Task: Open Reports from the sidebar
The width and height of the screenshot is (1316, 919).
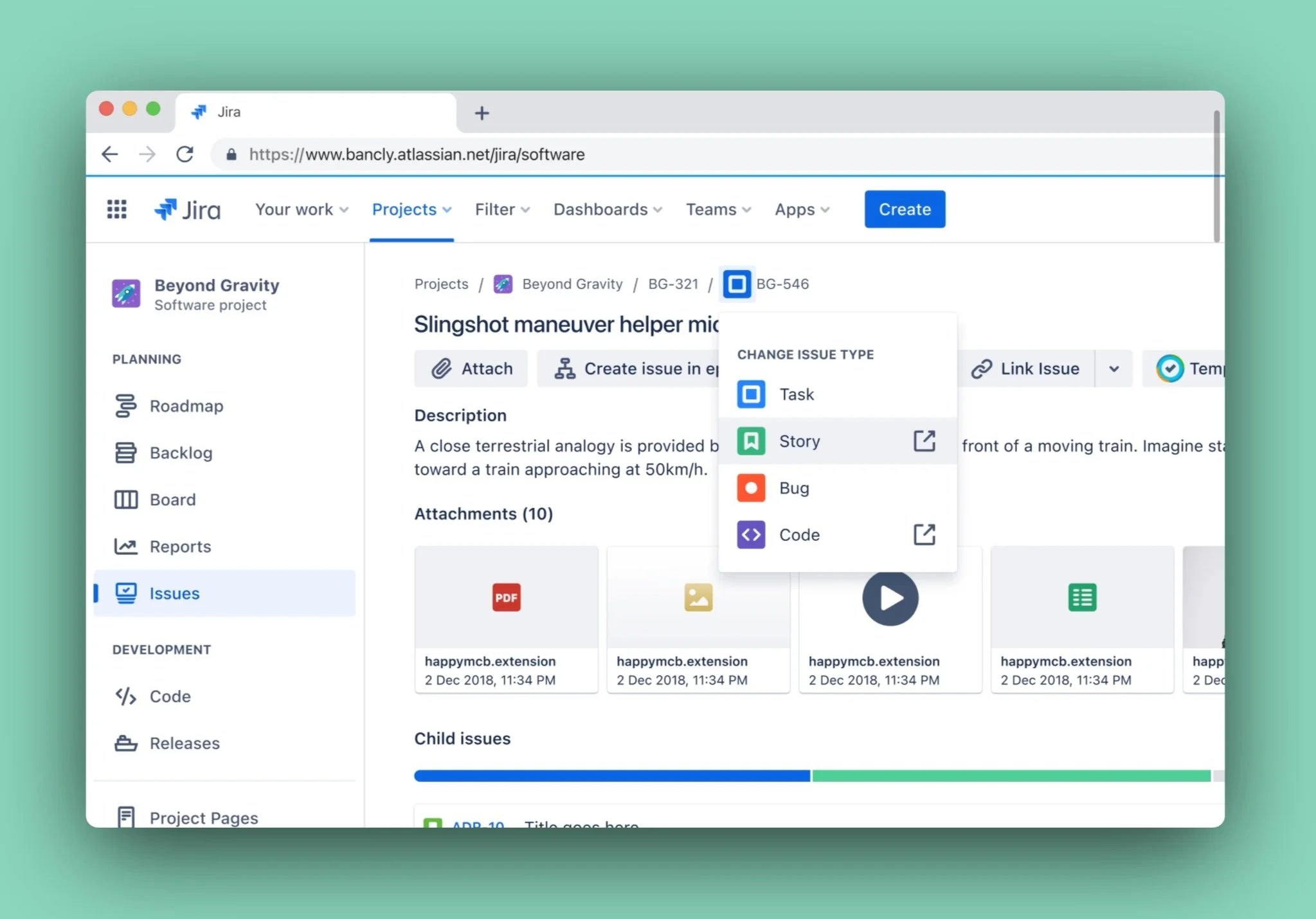Action: [x=180, y=547]
